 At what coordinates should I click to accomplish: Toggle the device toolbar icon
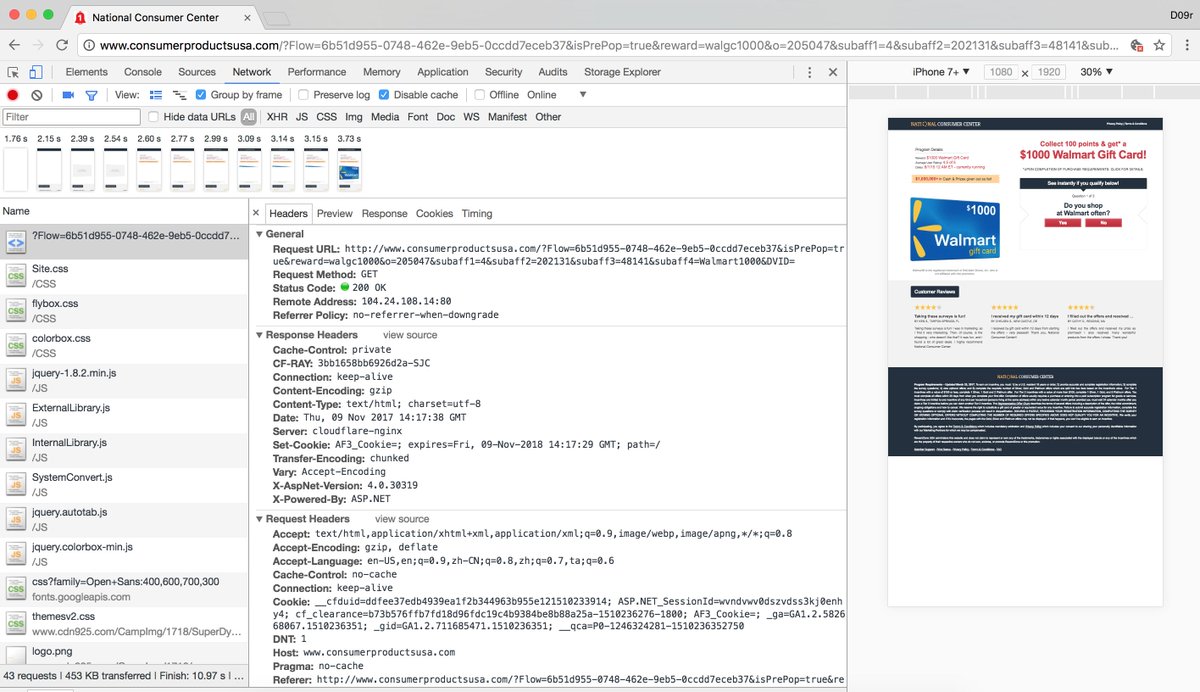[35, 72]
